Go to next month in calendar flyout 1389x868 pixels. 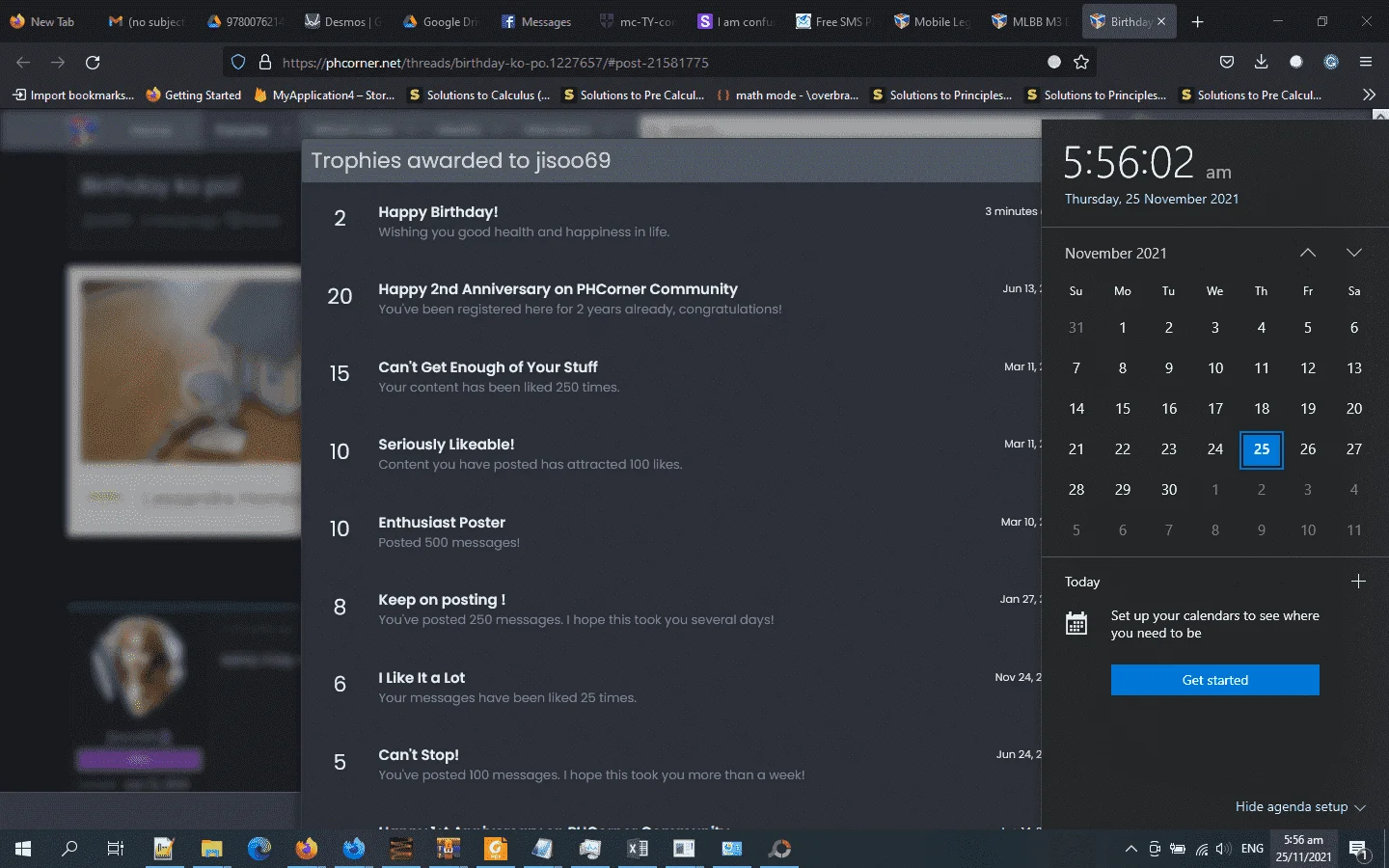coord(1354,253)
